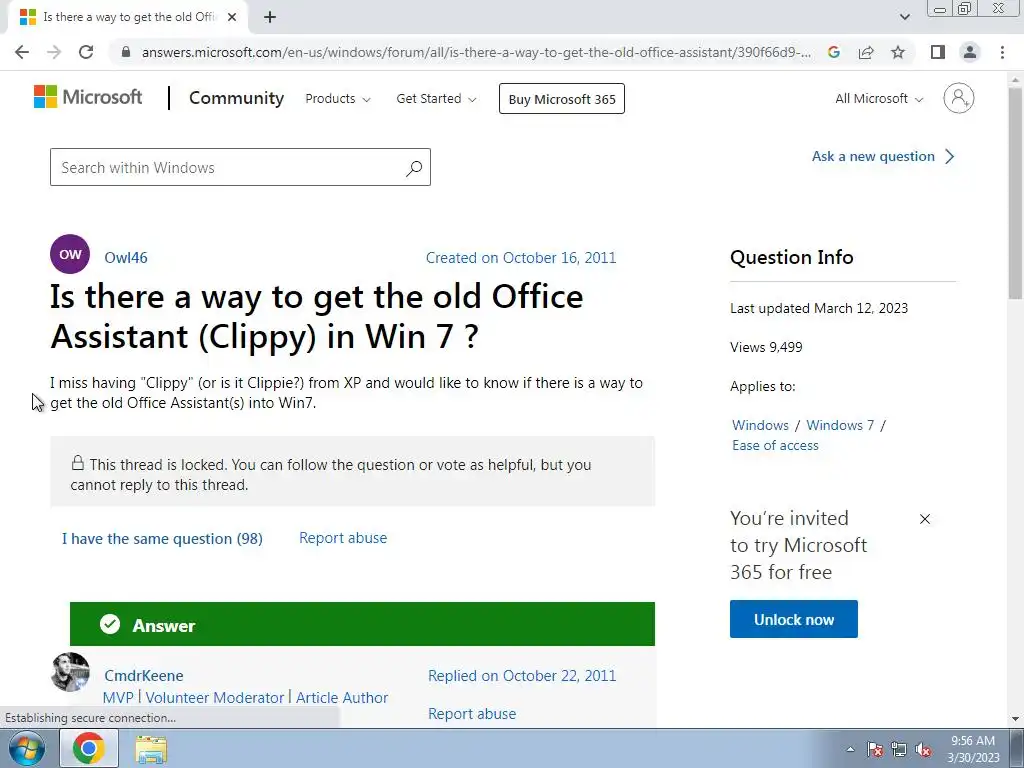Viewport: 1024px width, 768px height.
Task: Open the Ease of access link
Action: point(775,445)
